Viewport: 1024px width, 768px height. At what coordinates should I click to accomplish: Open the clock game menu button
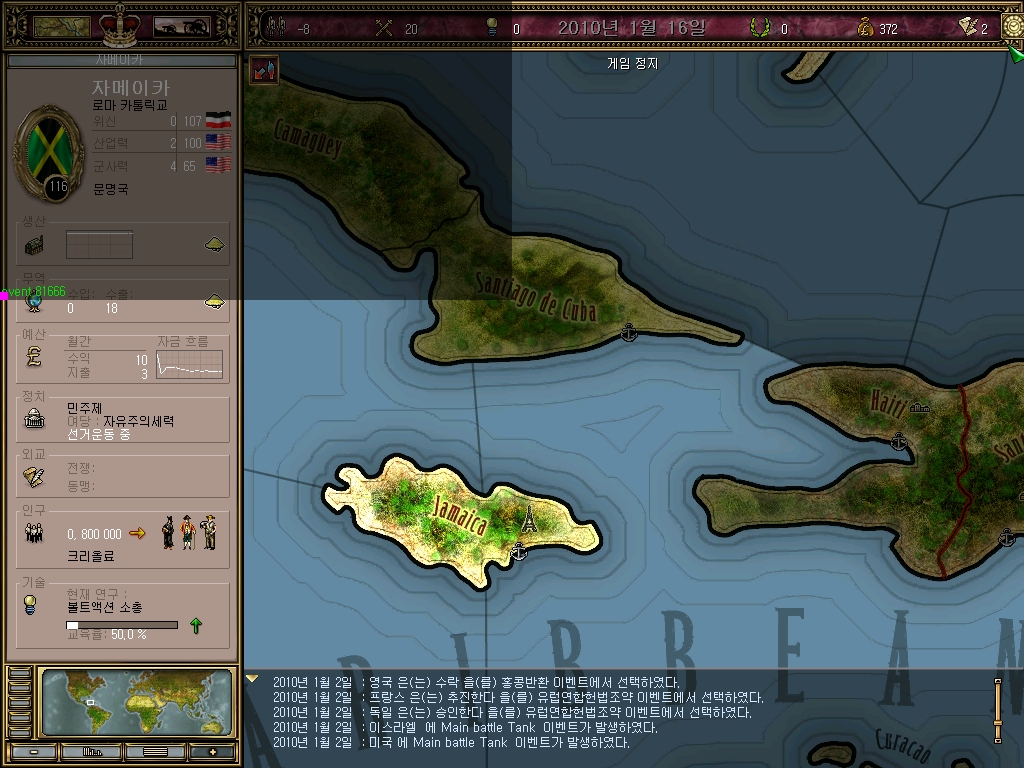[x=1012, y=29]
